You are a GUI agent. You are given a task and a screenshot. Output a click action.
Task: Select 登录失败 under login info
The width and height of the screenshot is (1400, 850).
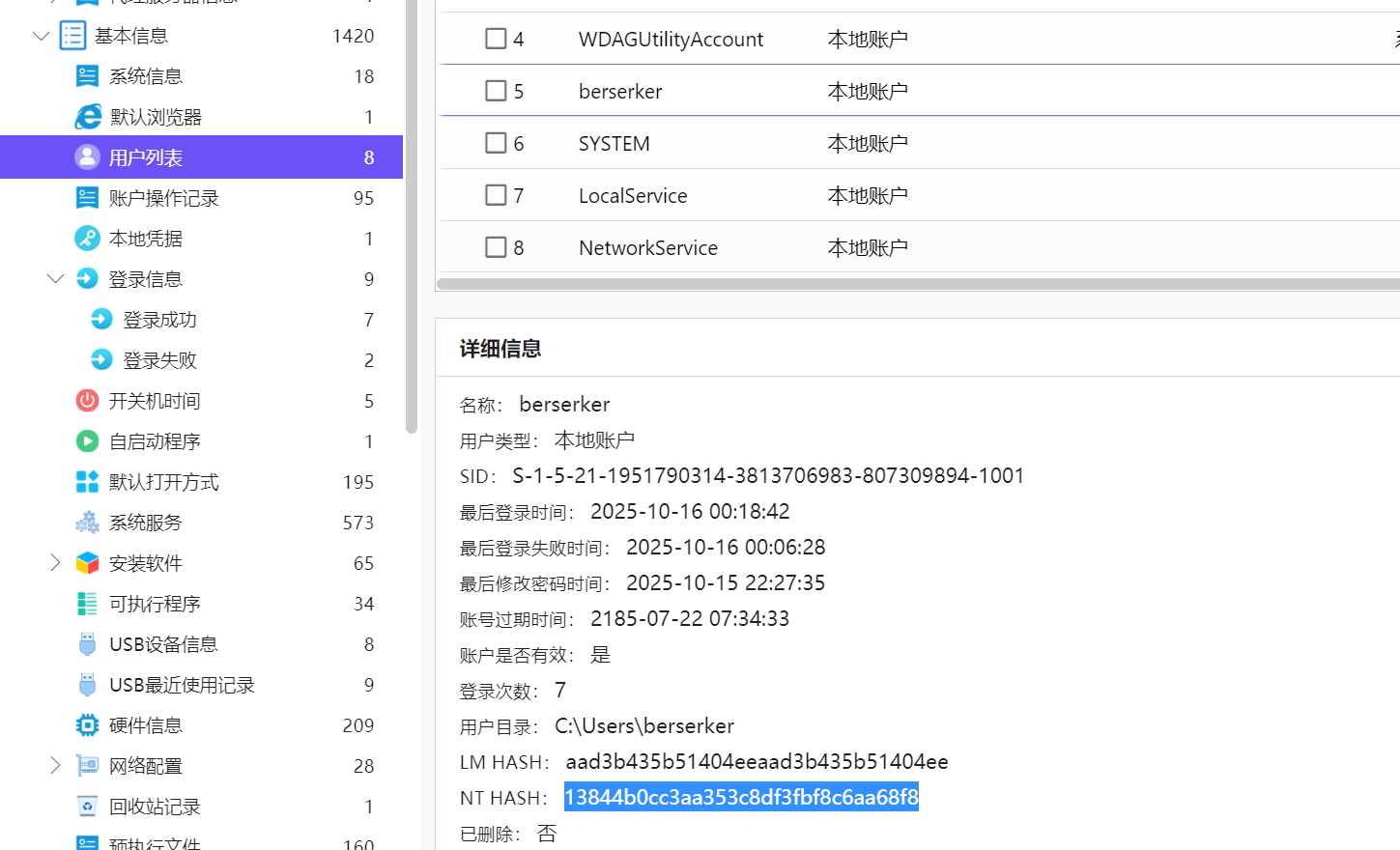click(x=159, y=360)
